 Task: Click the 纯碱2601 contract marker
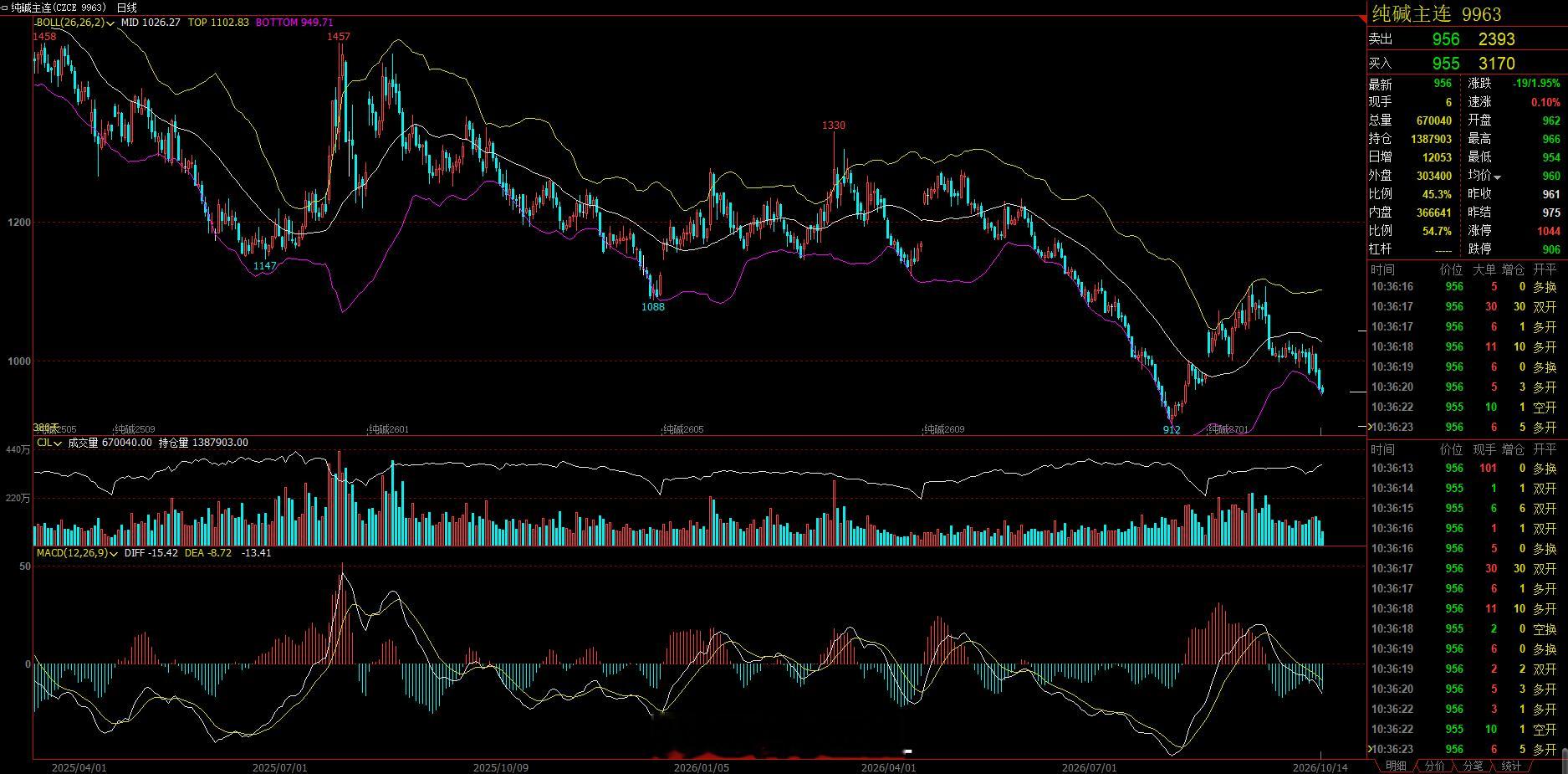point(389,429)
